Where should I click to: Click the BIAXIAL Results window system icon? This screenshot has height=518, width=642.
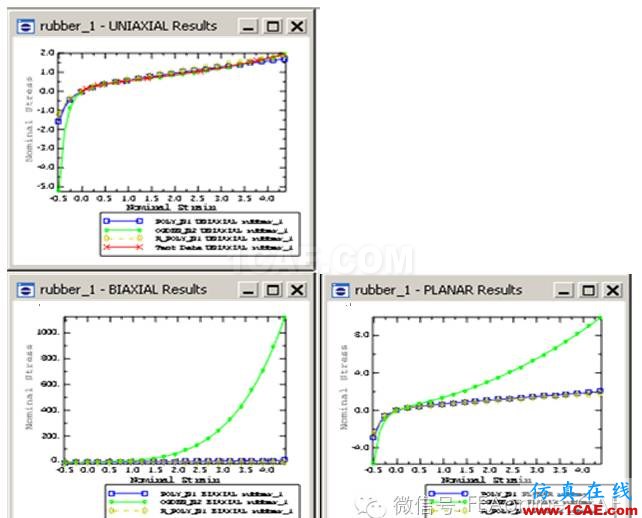(x=25, y=290)
